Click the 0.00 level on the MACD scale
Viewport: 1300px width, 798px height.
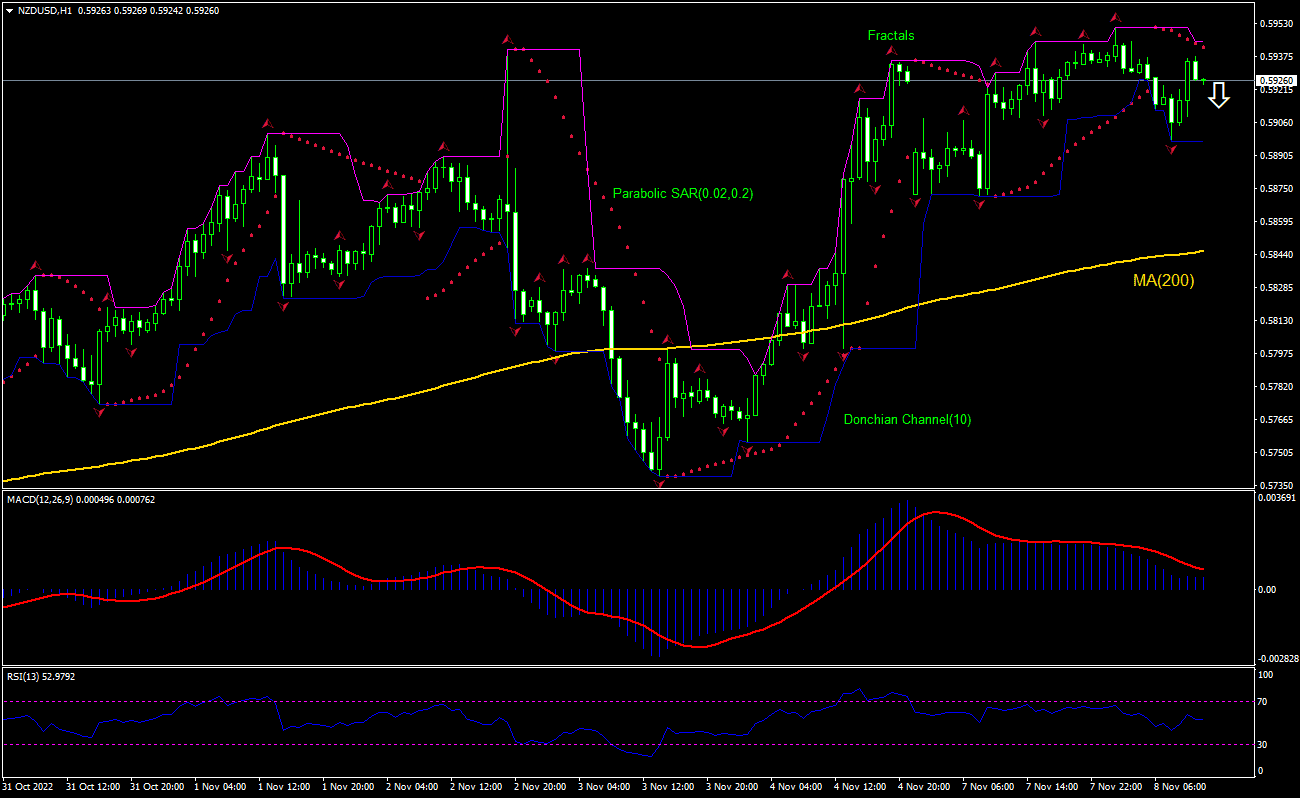[x=1266, y=589]
